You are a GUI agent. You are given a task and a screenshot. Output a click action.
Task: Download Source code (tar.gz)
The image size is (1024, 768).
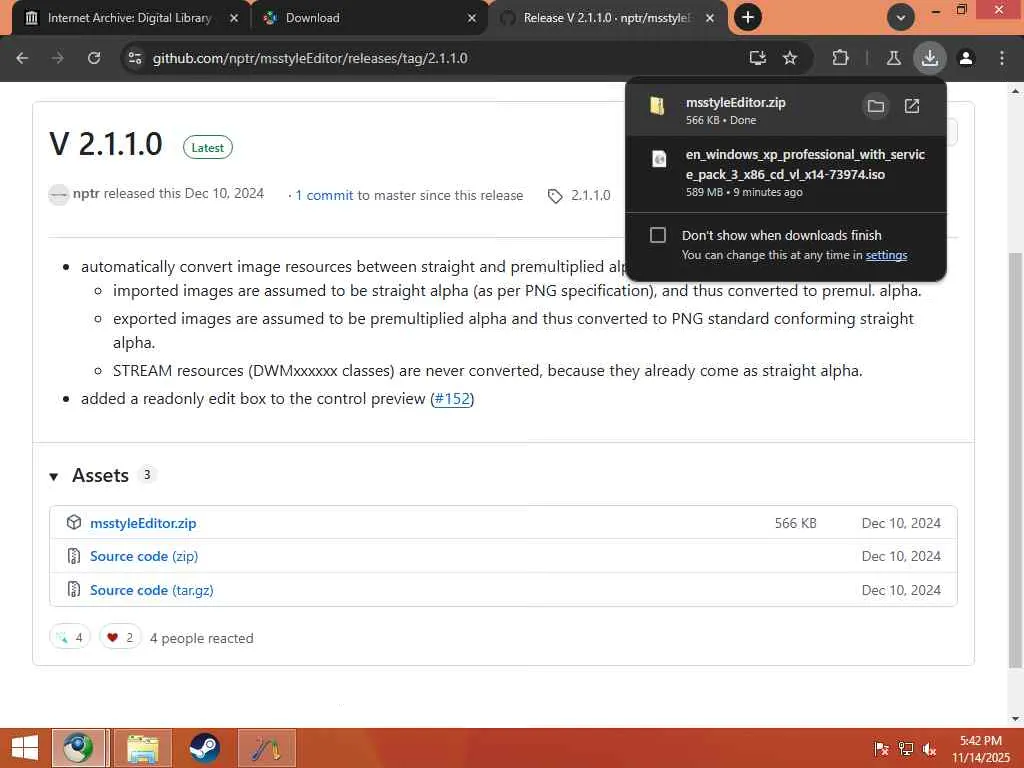[x=152, y=590]
